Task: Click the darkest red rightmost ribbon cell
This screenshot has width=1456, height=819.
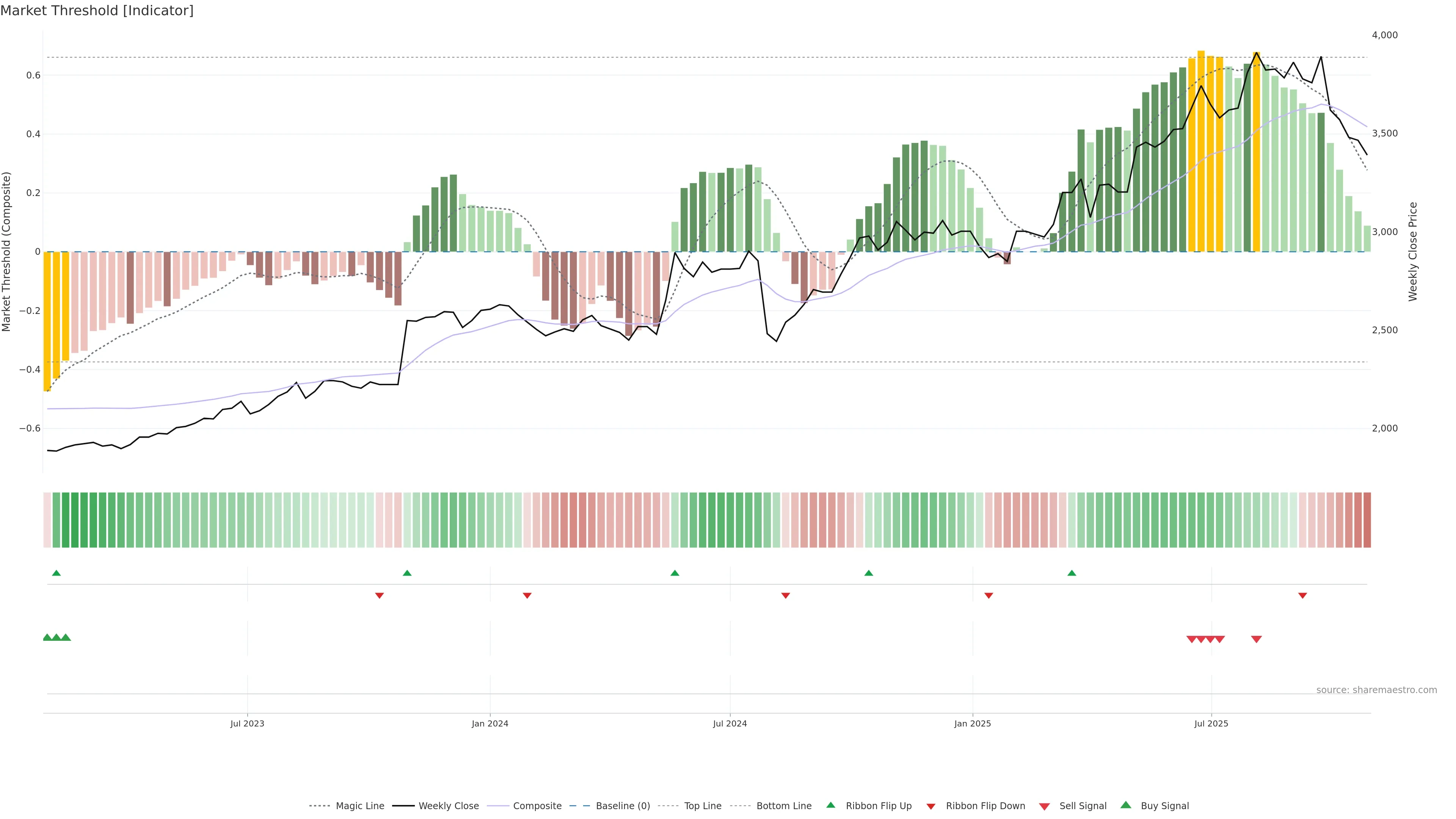Action: pyautogui.click(x=1367, y=520)
